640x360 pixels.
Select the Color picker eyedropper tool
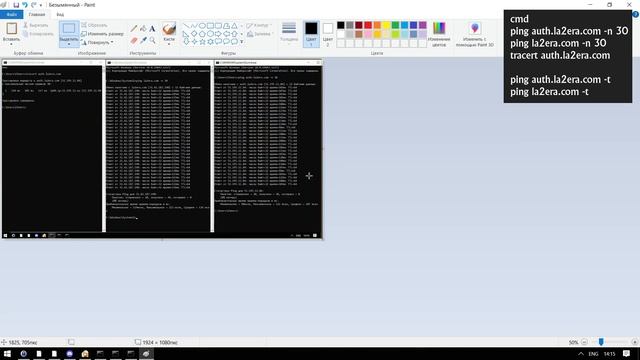(x=143, y=40)
